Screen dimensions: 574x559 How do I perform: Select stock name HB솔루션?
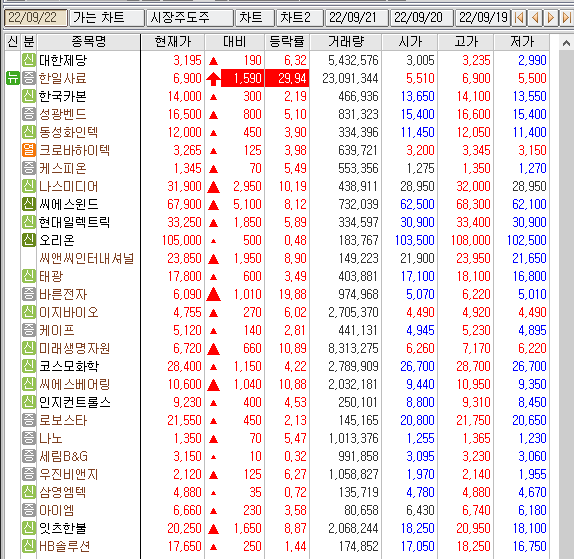(64, 546)
